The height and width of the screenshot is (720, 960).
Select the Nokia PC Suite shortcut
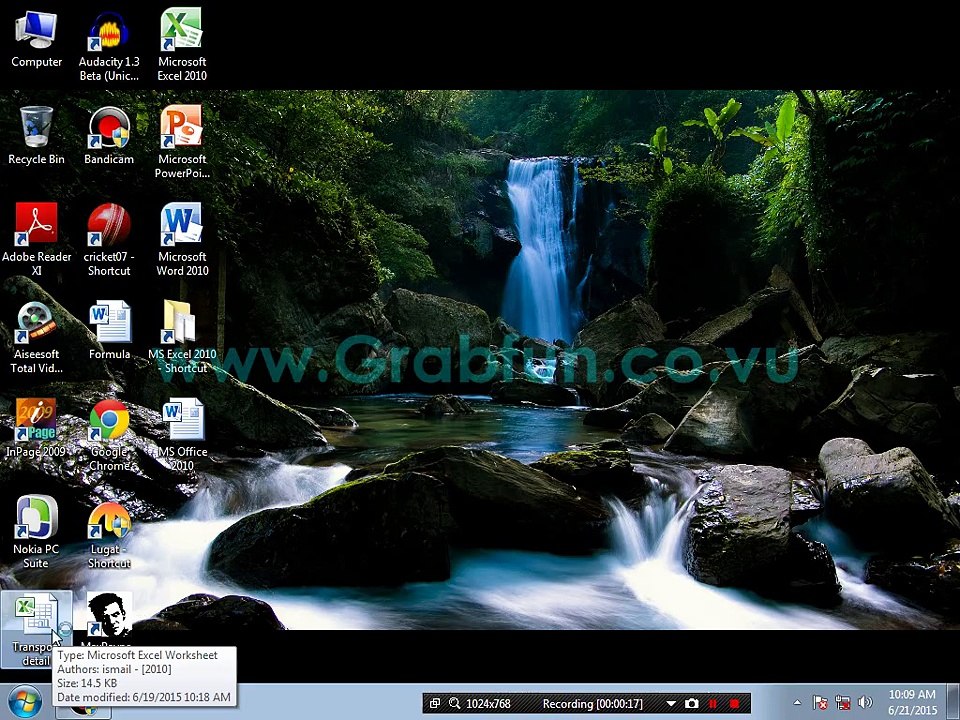pyautogui.click(x=36, y=533)
